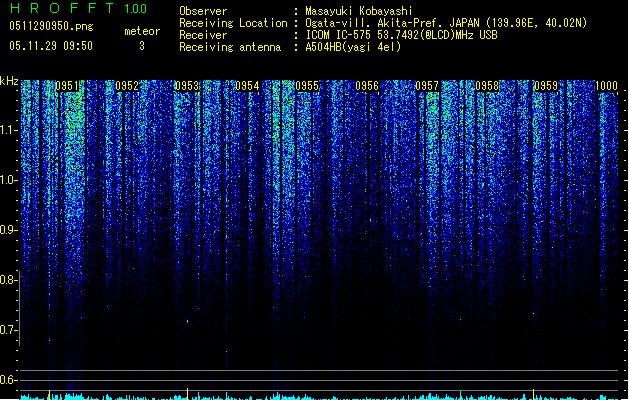Click the yellow meteor tick below 0953
This screenshot has width=629, height=400.
pyautogui.click(x=187, y=394)
